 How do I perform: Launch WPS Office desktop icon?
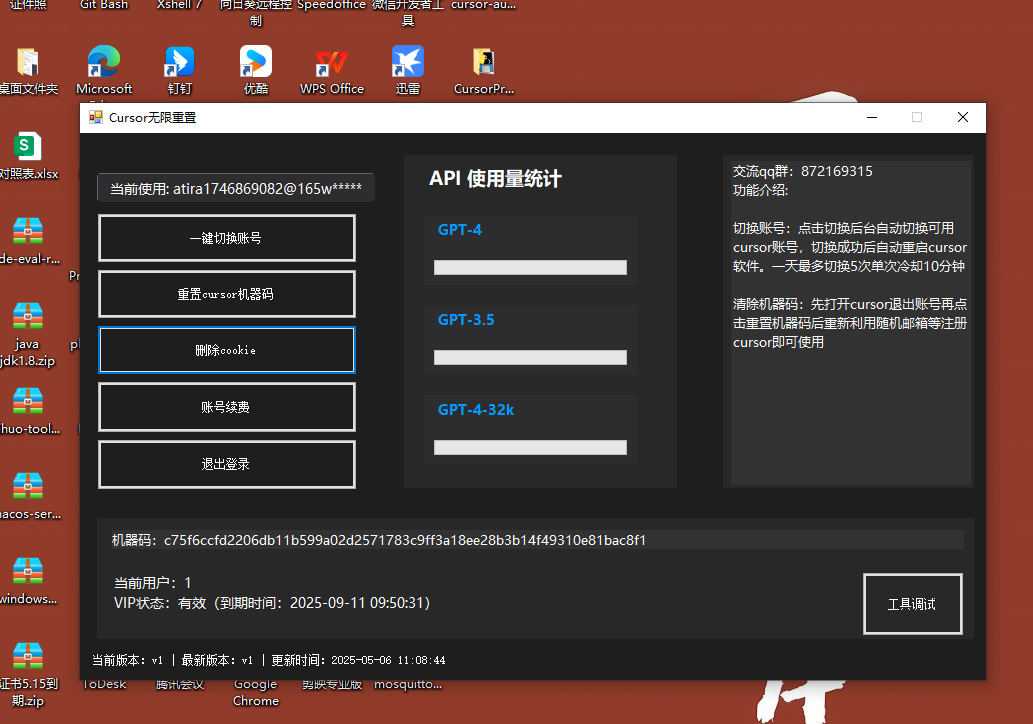[331, 70]
